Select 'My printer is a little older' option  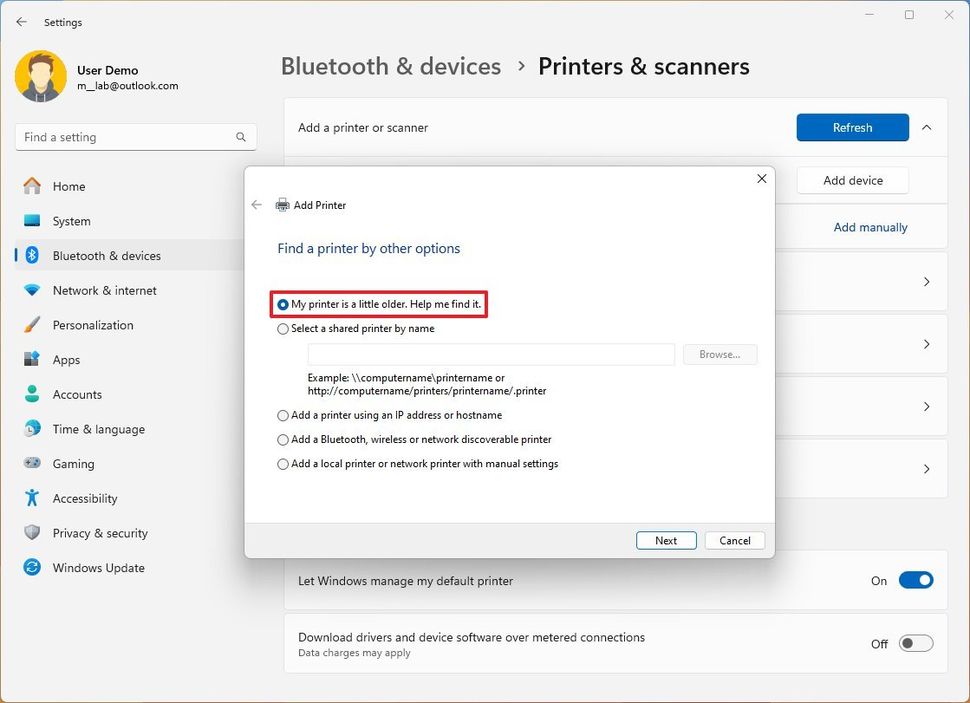tap(282, 304)
